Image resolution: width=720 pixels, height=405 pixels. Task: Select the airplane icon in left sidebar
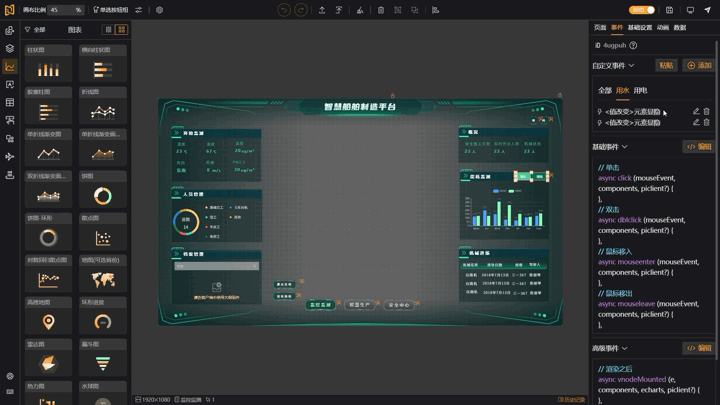pos(10,157)
